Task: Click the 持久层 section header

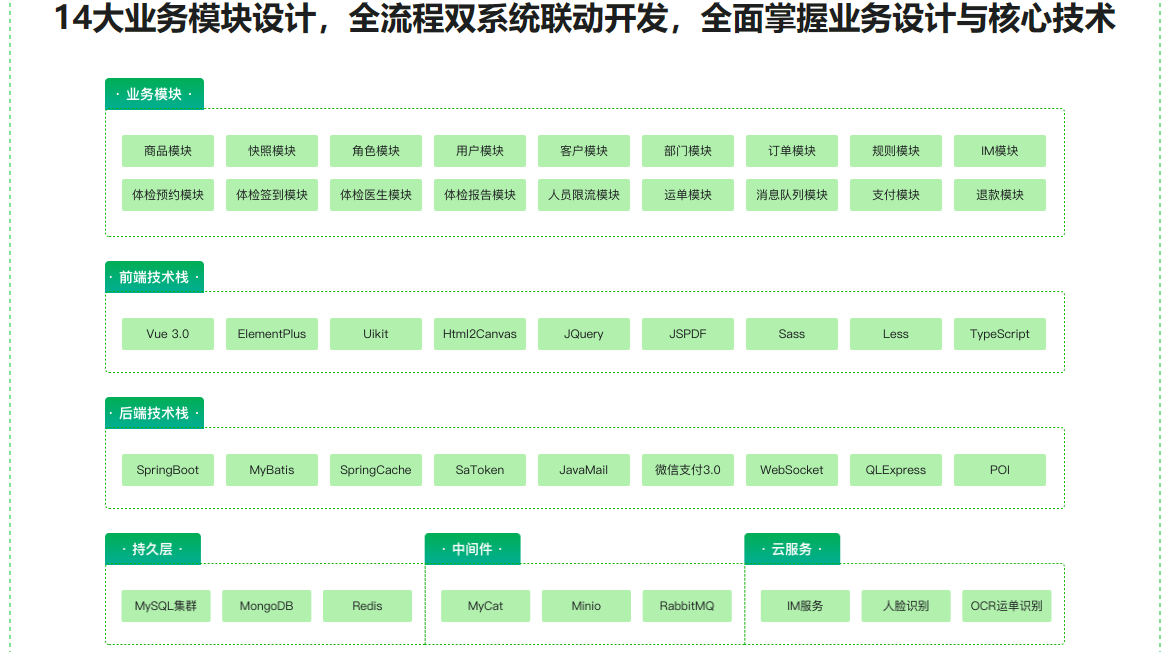Action: click(x=153, y=549)
